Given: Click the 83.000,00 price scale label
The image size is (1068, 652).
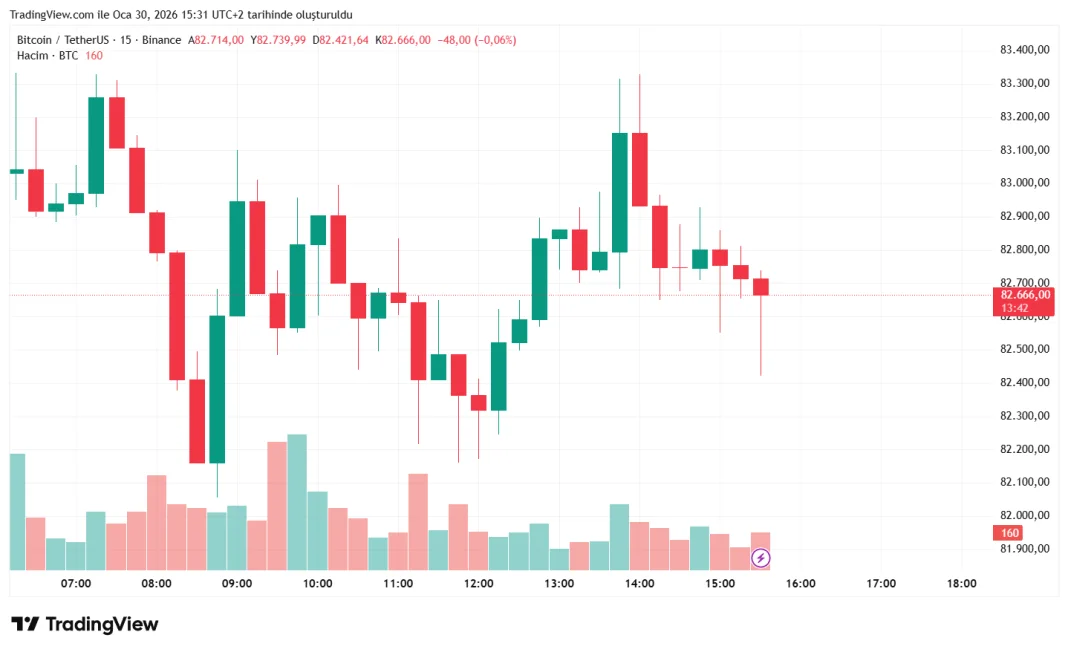Looking at the screenshot, I should coord(1024,182).
